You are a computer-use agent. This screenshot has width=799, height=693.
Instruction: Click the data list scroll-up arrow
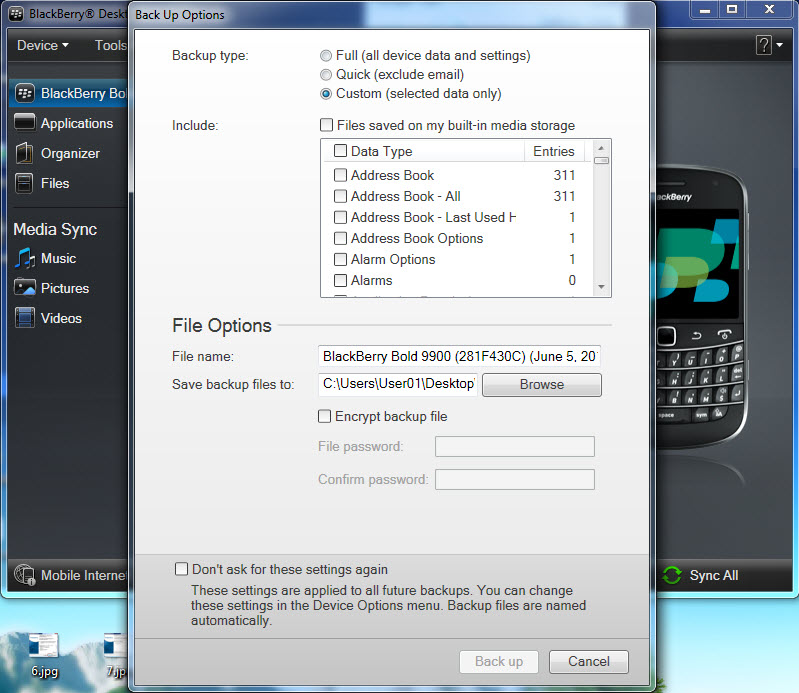click(x=601, y=148)
